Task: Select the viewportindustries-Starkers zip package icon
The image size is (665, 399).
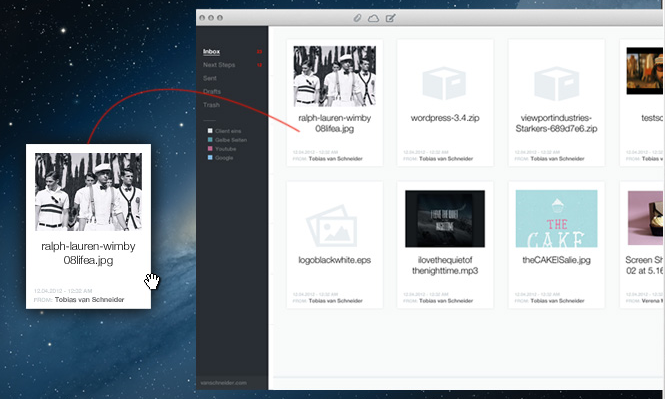Action: pos(556,83)
